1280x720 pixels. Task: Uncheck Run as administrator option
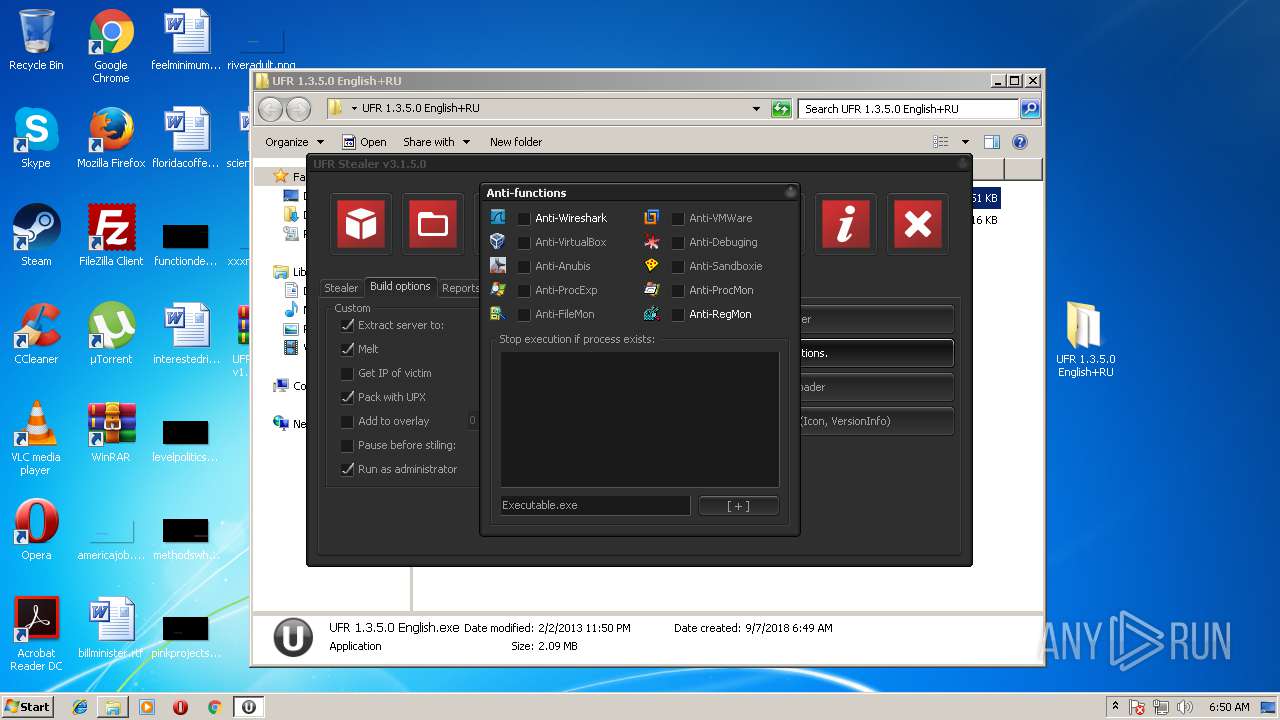(347, 469)
